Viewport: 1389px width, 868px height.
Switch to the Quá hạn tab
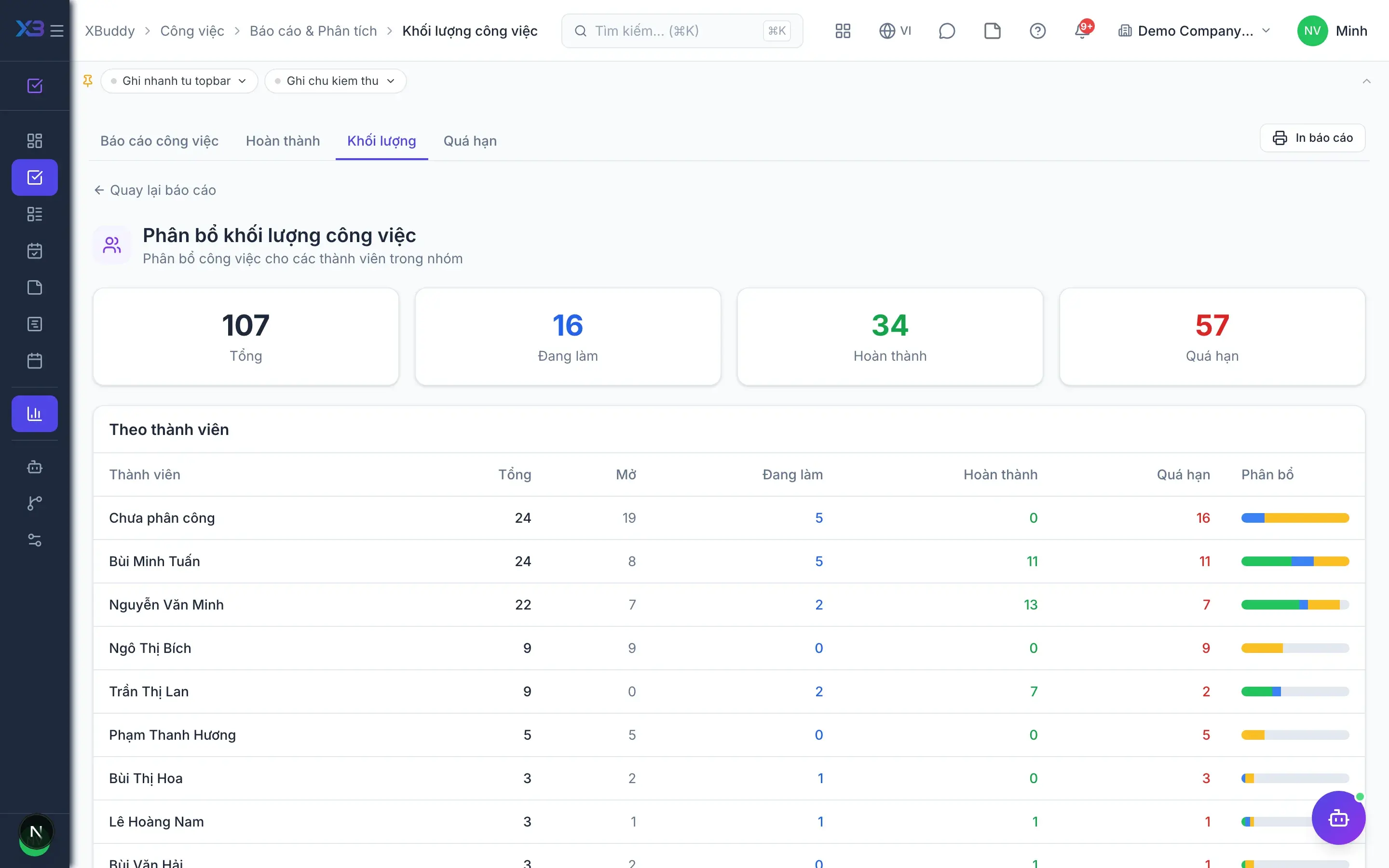pos(470,141)
